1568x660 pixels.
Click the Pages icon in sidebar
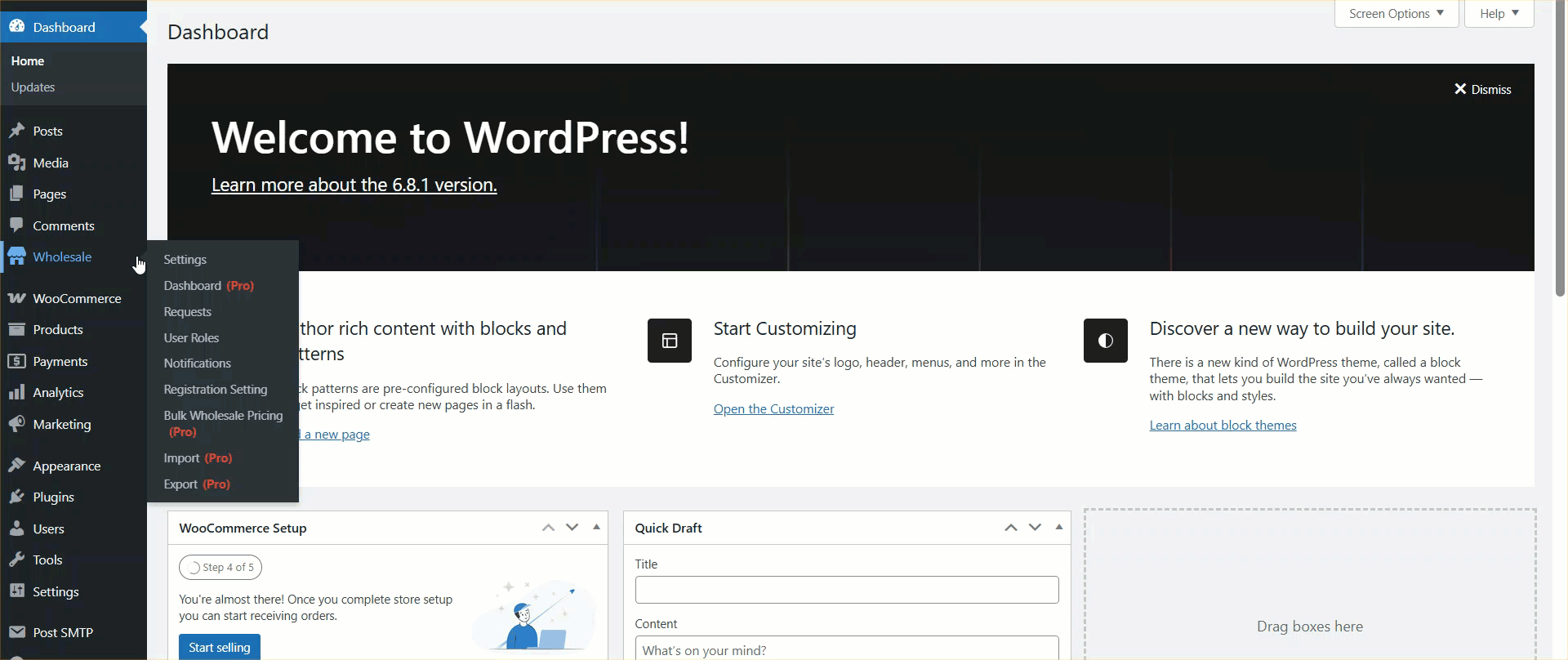(x=16, y=194)
